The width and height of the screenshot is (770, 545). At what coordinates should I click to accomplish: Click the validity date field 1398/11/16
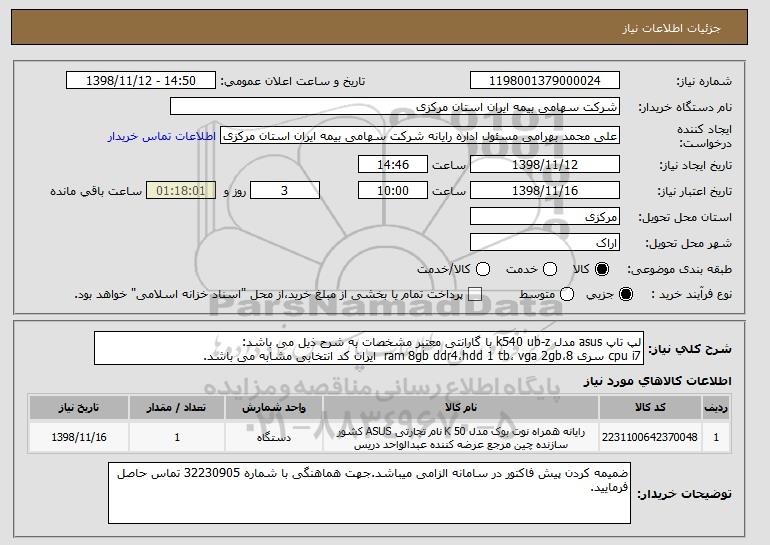545,191
